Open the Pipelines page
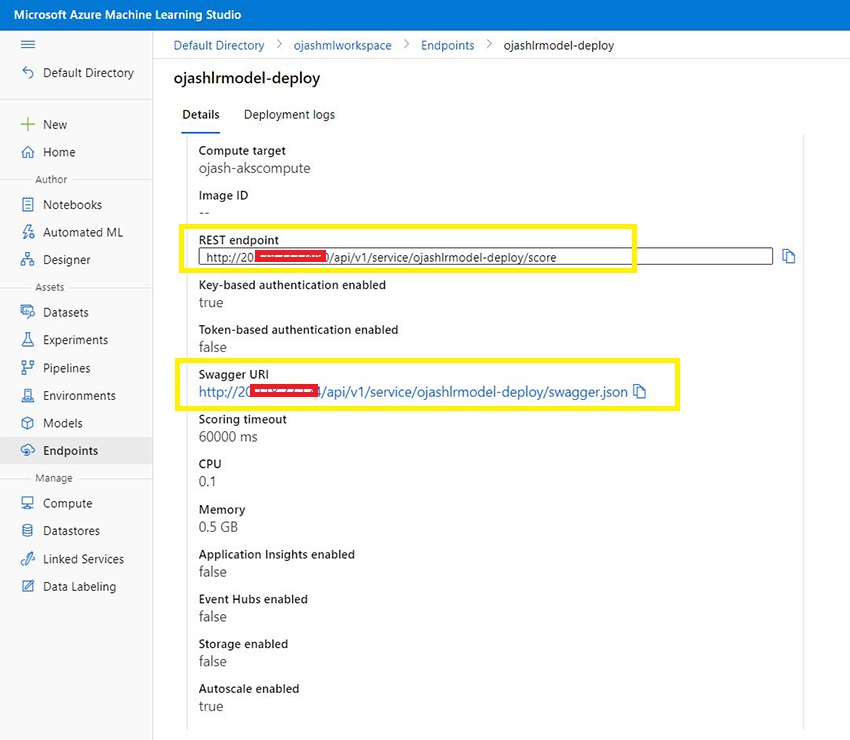 coord(67,368)
